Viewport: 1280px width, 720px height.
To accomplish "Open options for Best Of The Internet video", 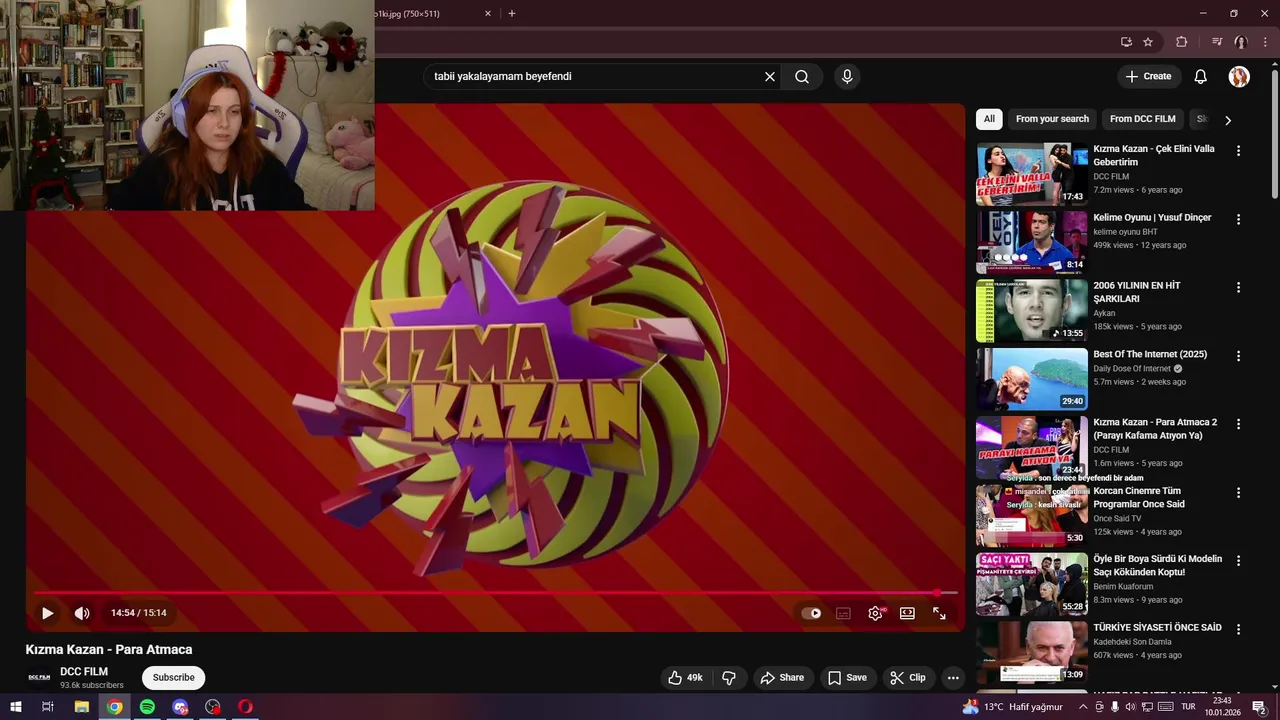I will pyautogui.click(x=1238, y=356).
